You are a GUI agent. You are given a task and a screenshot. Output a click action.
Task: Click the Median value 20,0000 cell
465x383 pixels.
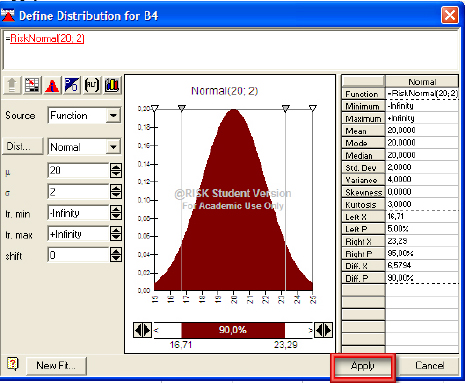point(423,155)
